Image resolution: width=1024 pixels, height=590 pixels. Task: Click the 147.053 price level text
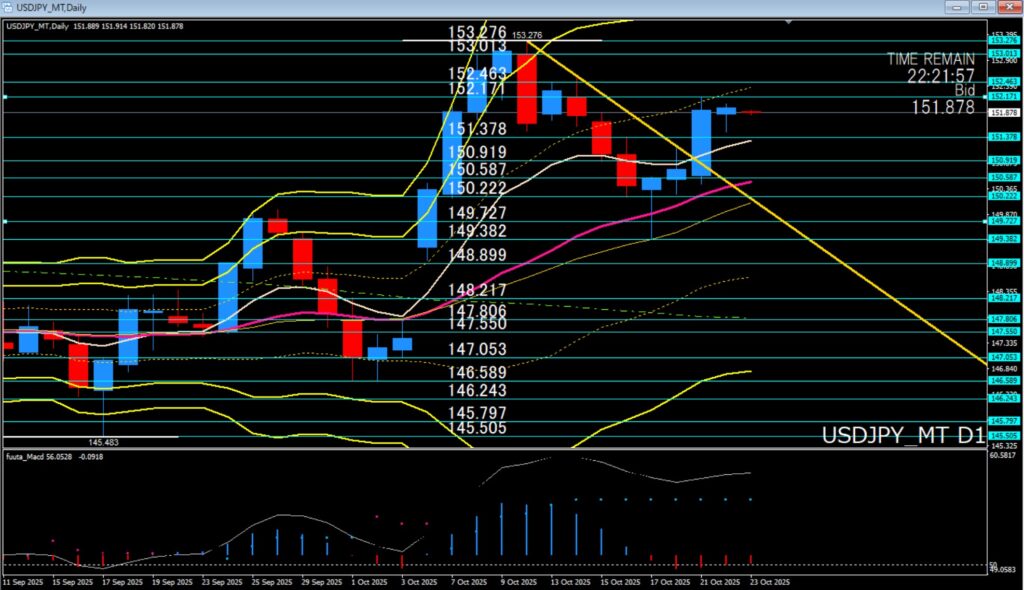[477, 349]
